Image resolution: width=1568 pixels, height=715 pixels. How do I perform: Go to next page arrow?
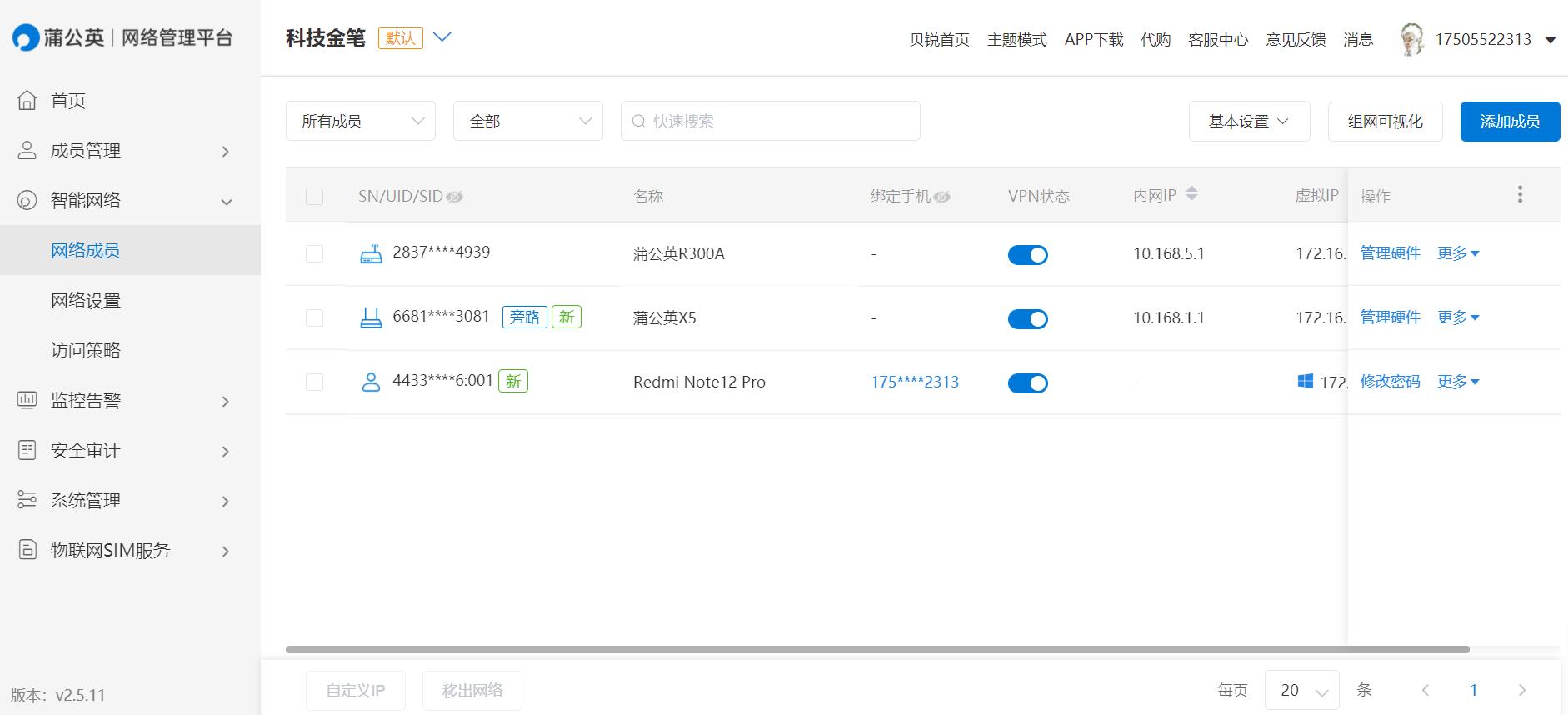pyautogui.click(x=1522, y=690)
